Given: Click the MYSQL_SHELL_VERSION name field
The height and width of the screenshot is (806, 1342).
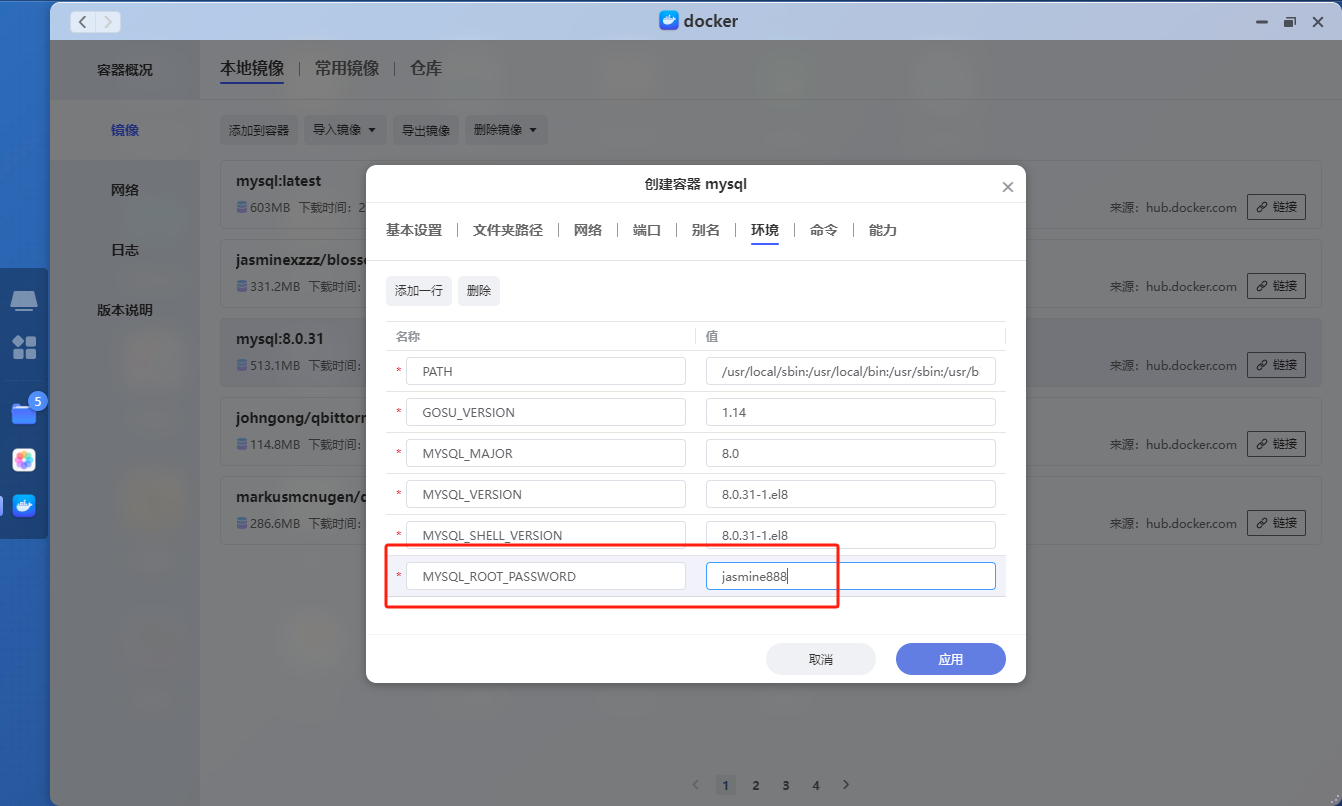Looking at the screenshot, I should coord(546,535).
